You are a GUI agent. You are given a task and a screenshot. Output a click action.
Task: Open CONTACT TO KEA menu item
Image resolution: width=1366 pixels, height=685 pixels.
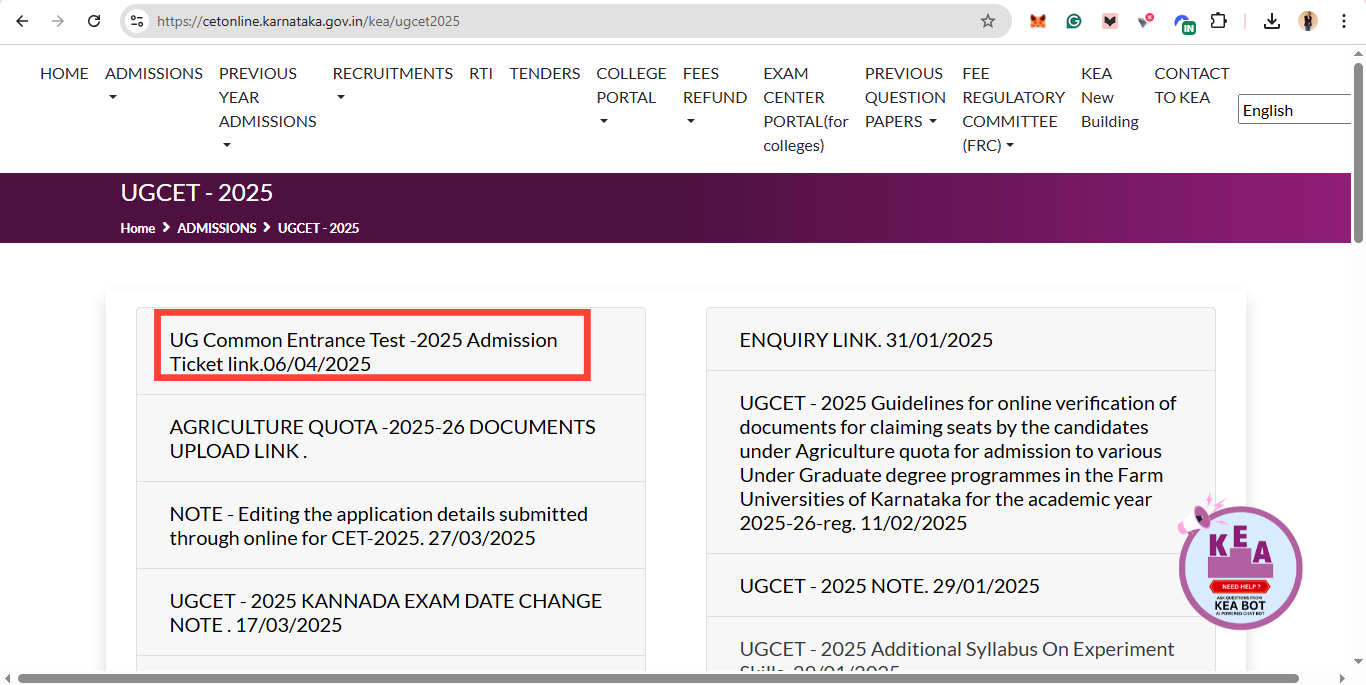[x=1191, y=85]
